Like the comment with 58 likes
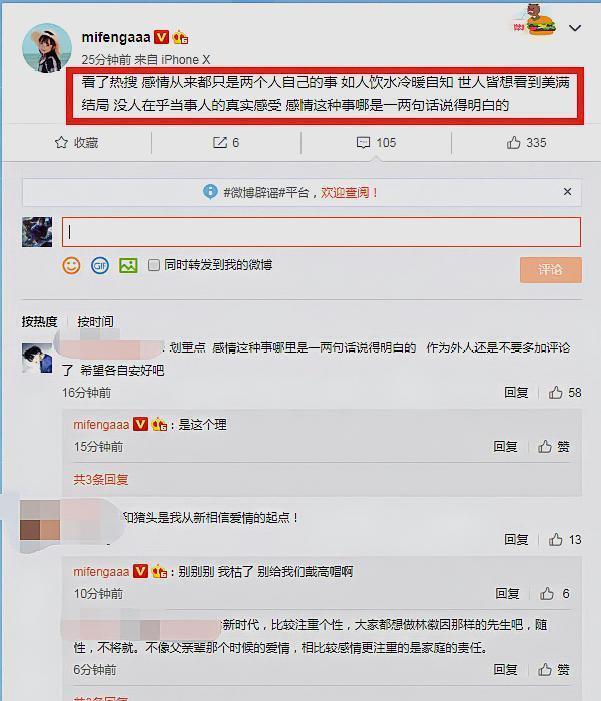Image resolution: width=601 pixels, height=701 pixels. click(x=556, y=393)
